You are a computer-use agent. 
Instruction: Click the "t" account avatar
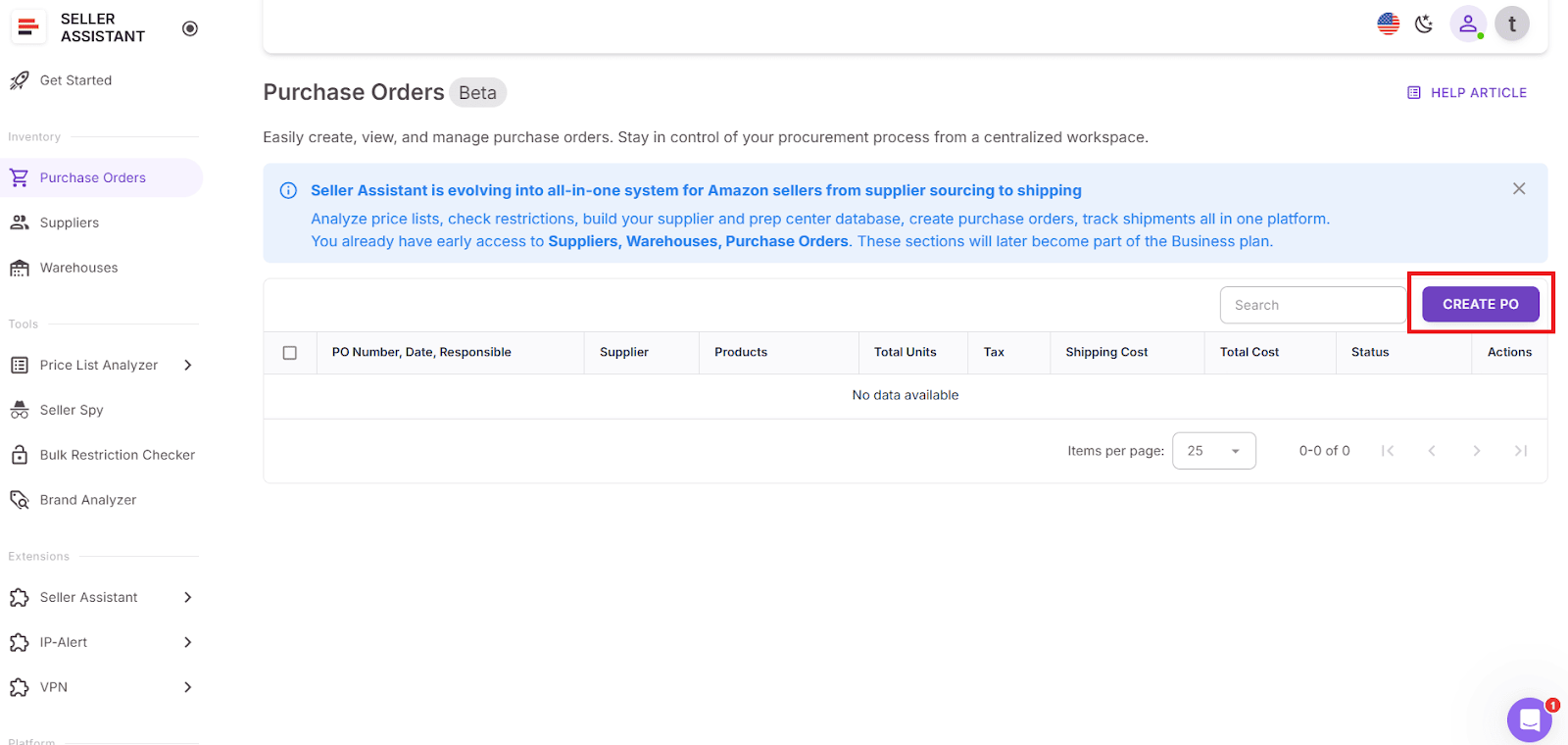click(1512, 24)
